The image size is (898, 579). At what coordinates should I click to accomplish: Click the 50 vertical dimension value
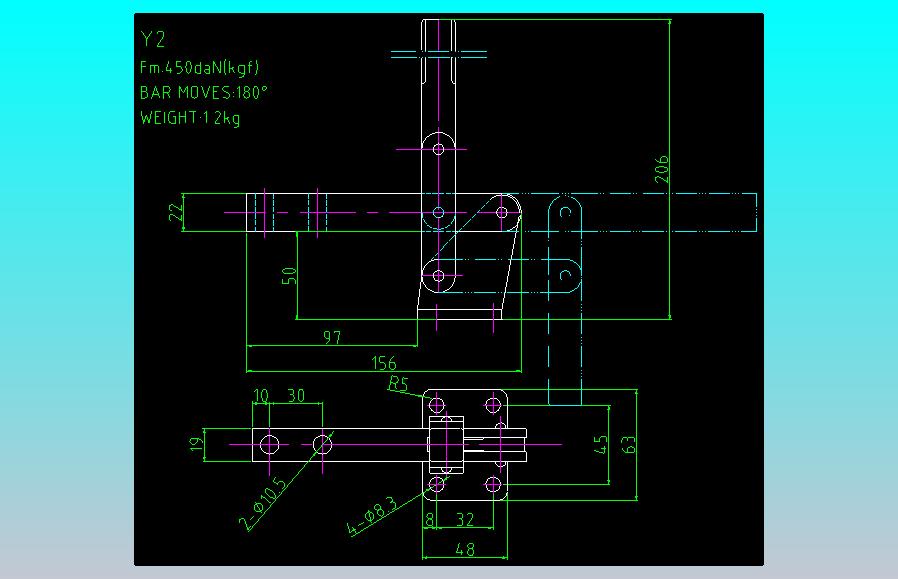click(289, 275)
